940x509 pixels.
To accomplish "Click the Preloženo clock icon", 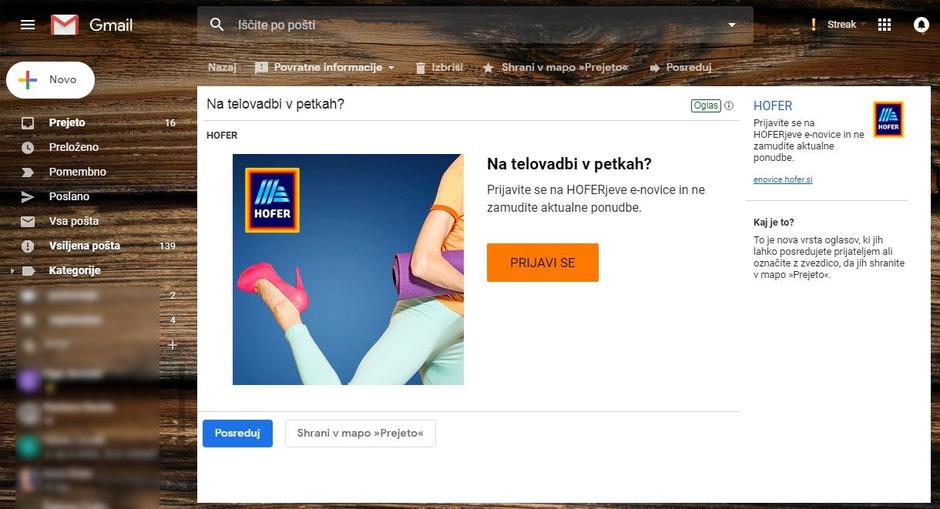I will pyautogui.click(x=28, y=147).
